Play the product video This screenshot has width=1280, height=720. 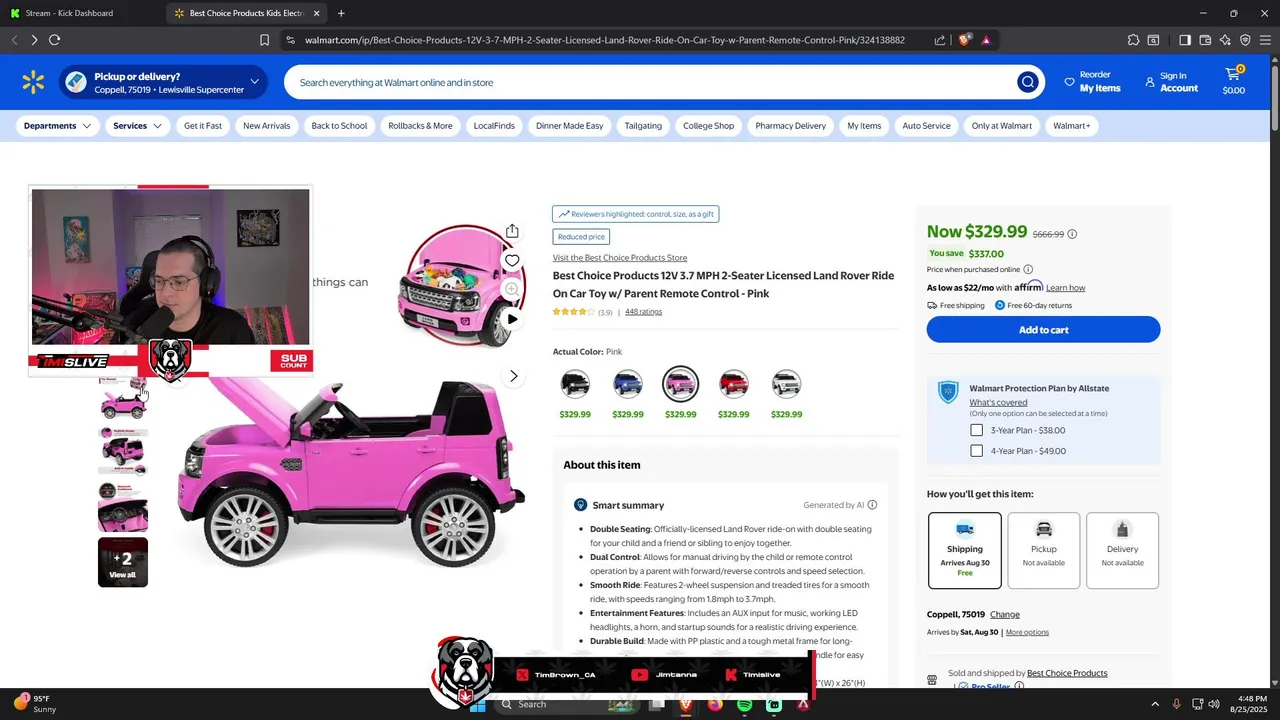point(512,319)
